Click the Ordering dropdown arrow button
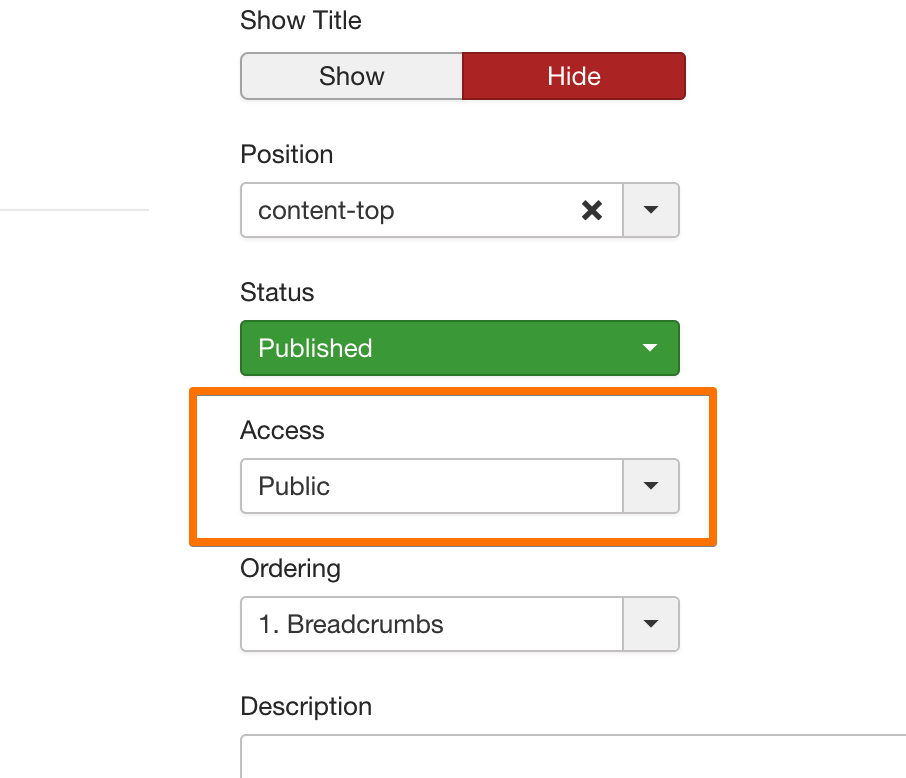Image resolution: width=906 pixels, height=778 pixels. 651,624
